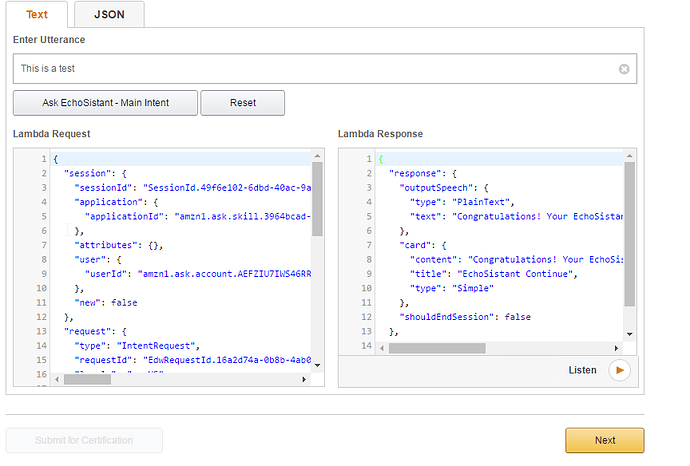Image resolution: width=690 pixels, height=466 pixels.
Task: Clear the utterance text field
Action: (624, 69)
